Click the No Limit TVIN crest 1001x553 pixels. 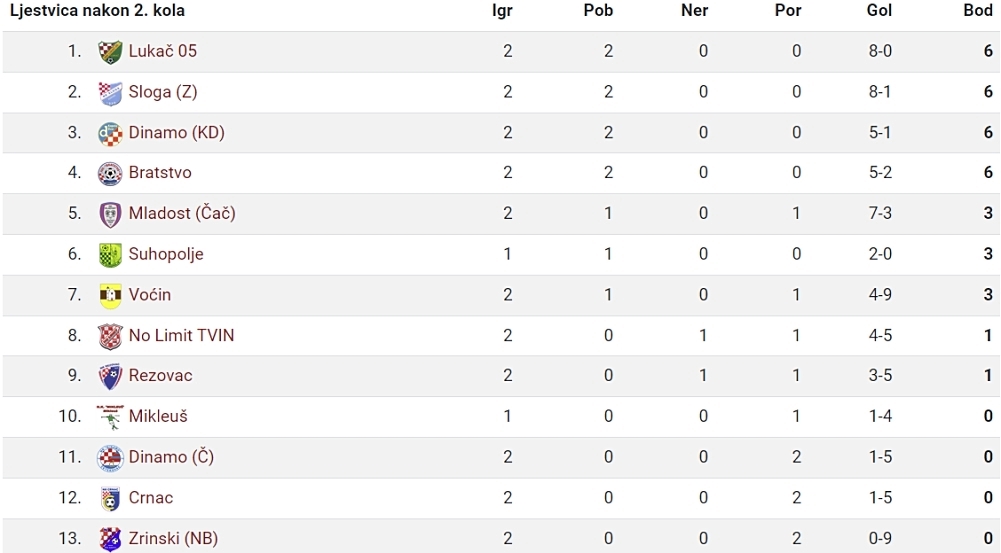(110, 337)
